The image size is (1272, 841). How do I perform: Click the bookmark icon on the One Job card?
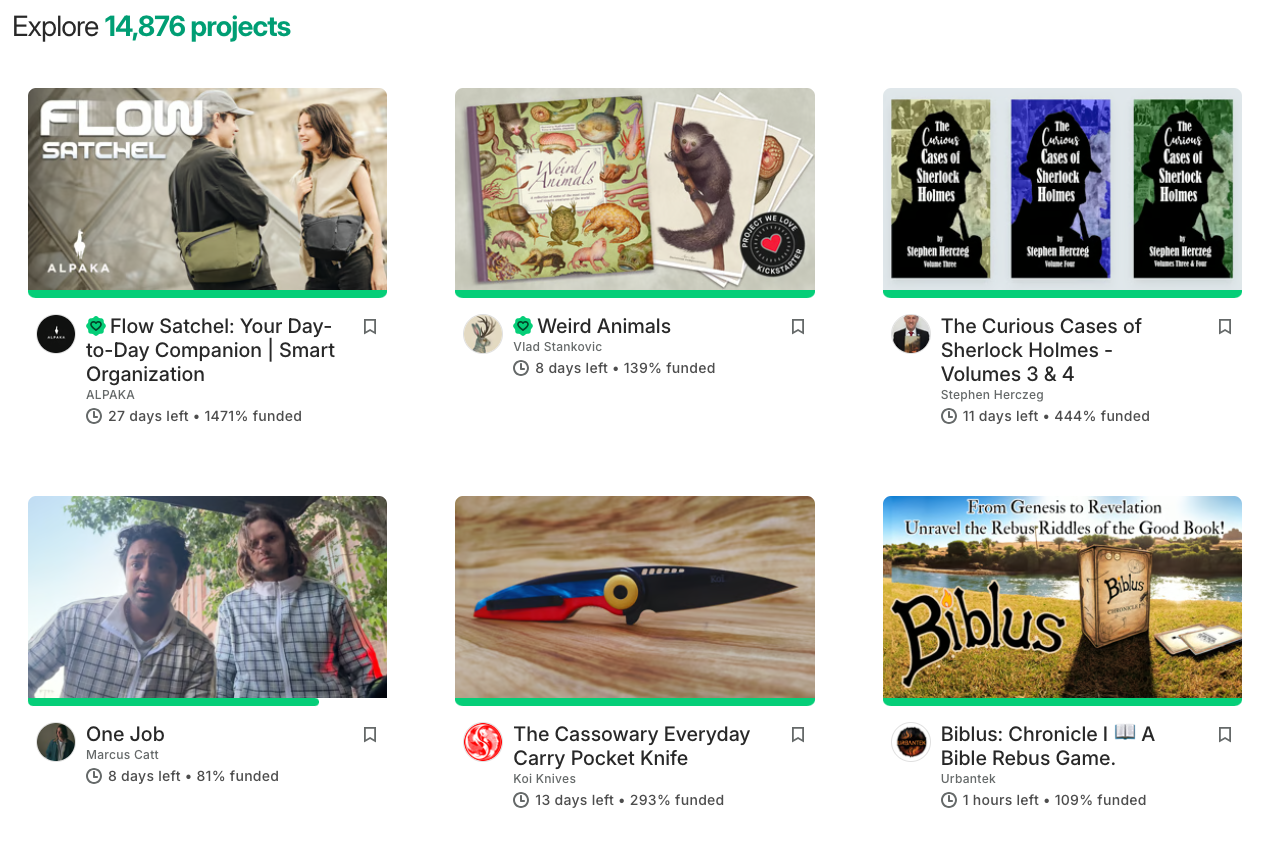click(370, 733)
